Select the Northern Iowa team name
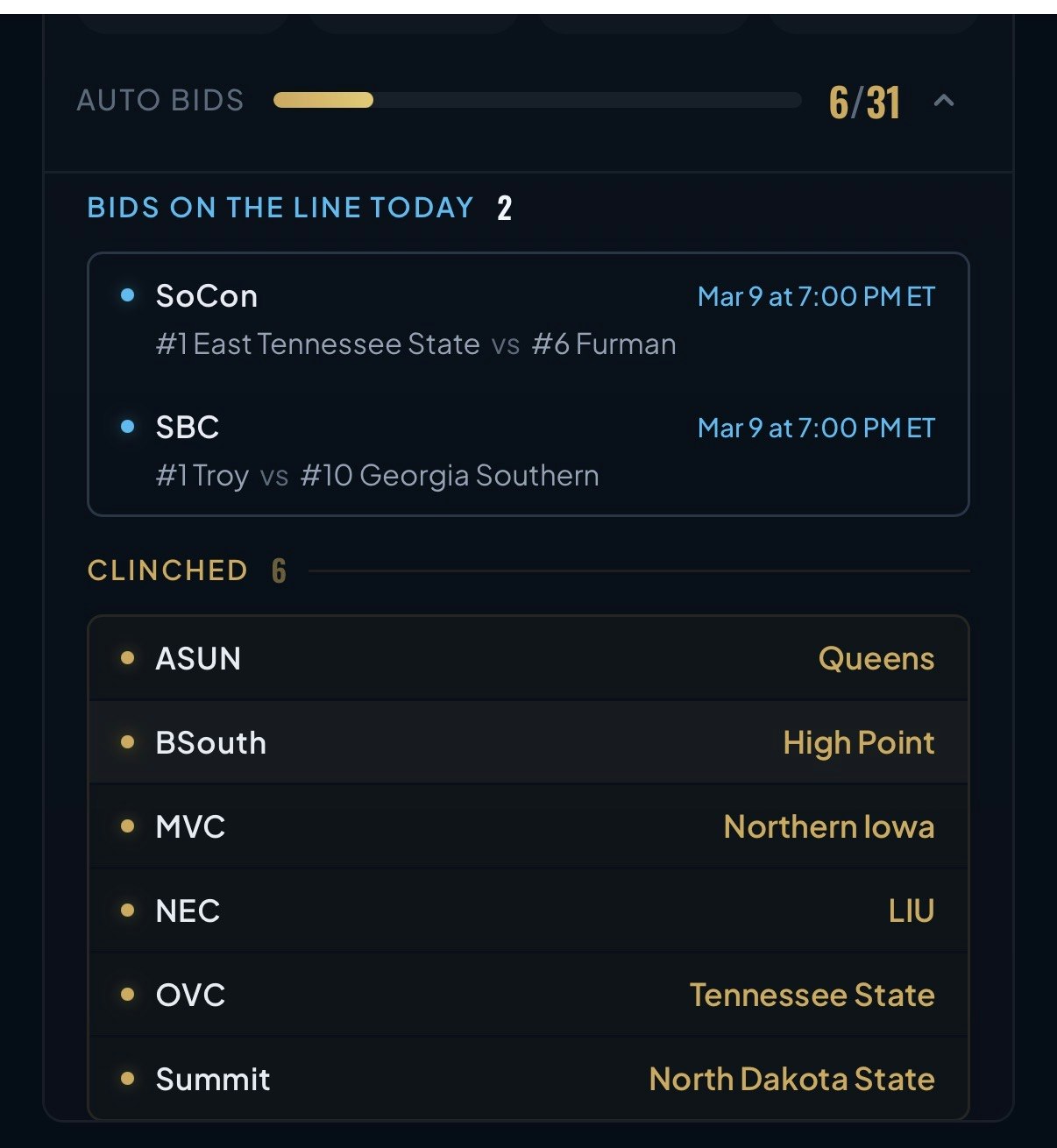Screen dimensions: 1057x1148 [x=828, y=826]
